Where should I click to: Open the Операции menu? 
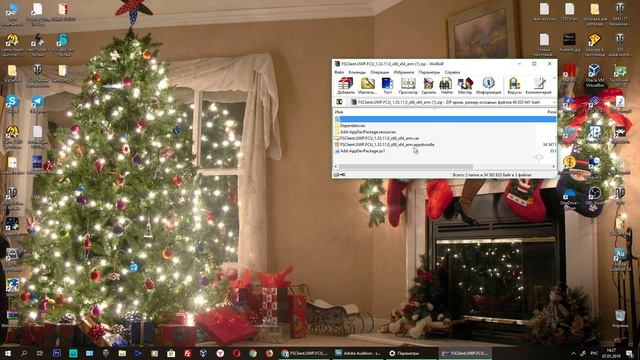(380, 72)
